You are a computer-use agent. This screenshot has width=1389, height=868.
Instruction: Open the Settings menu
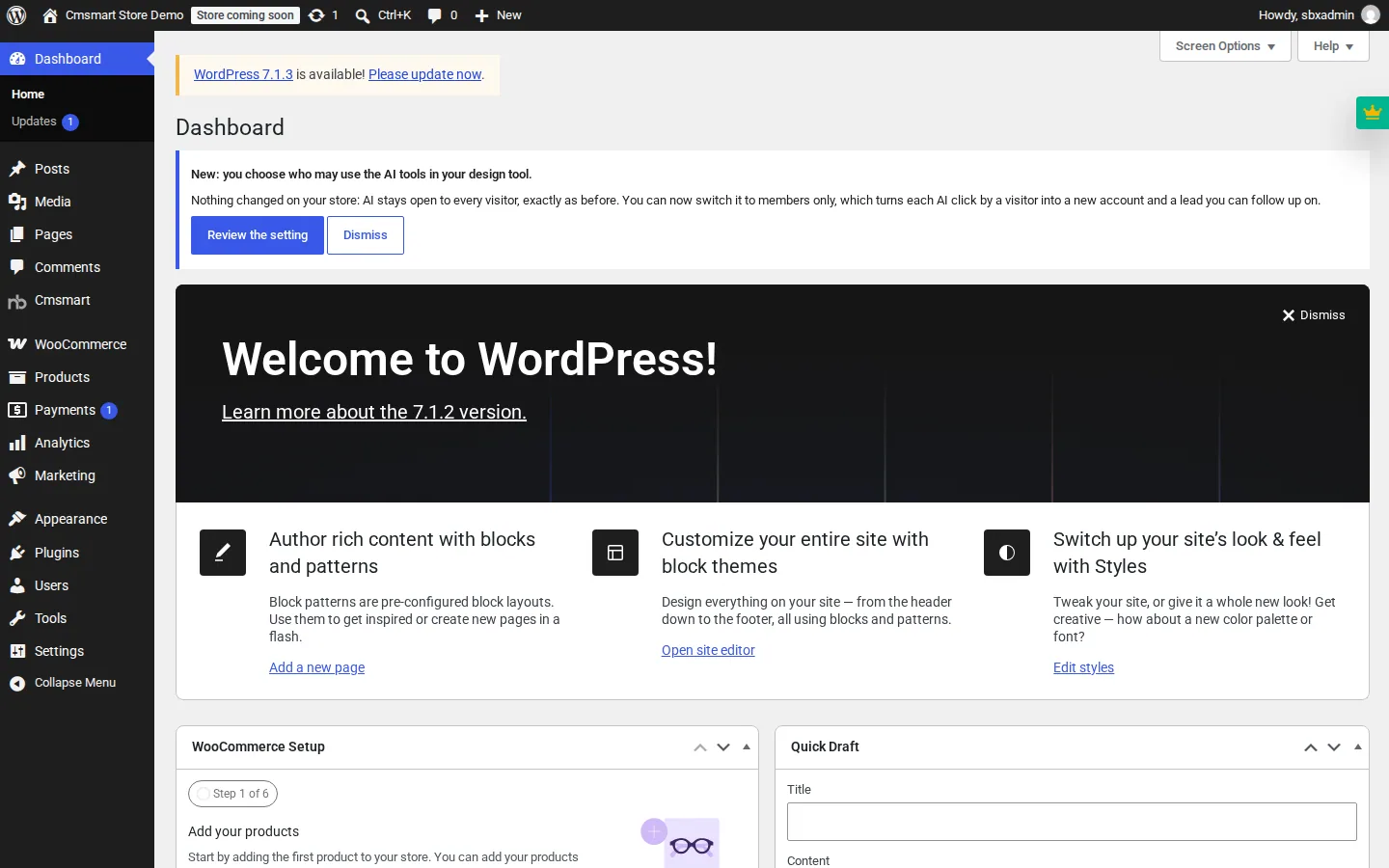[x=77, y=651]
